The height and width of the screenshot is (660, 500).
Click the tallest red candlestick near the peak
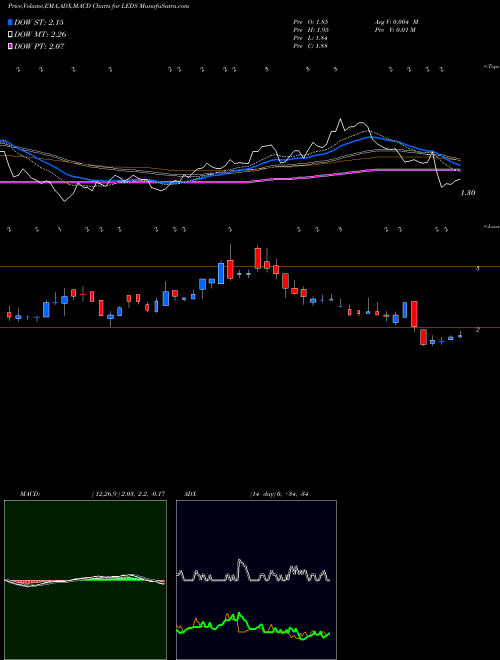[x=258, y=258]
